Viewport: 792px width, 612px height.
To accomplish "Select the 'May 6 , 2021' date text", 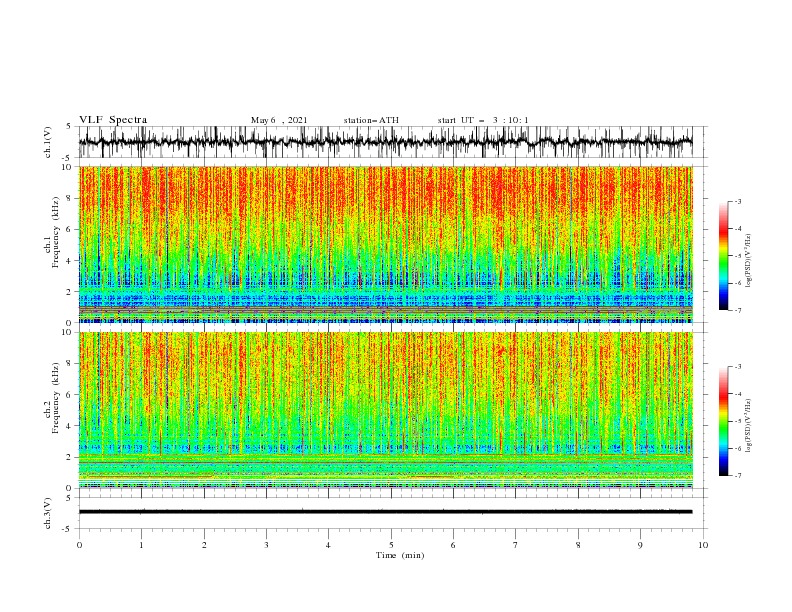I will coord(279,120).
